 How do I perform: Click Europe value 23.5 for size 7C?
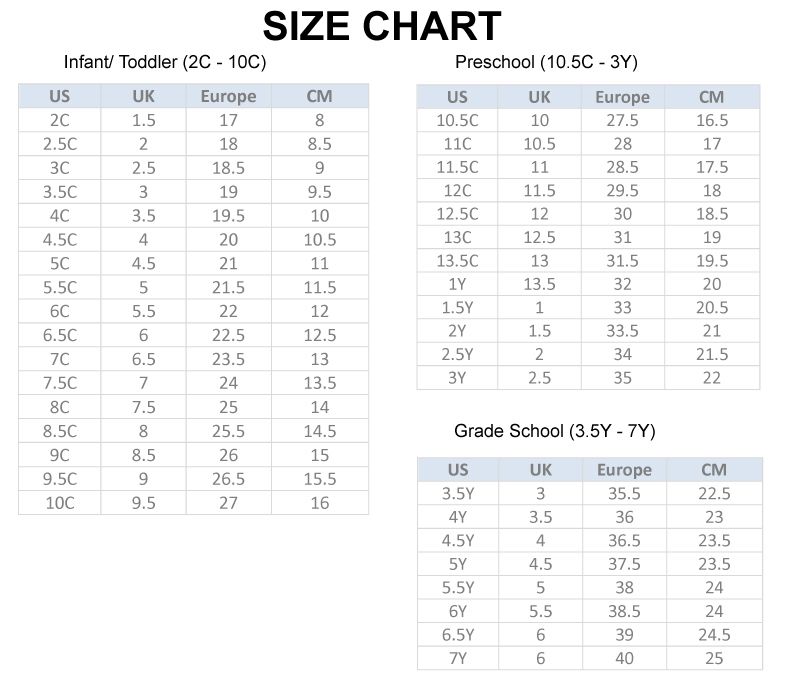[229, 359]
